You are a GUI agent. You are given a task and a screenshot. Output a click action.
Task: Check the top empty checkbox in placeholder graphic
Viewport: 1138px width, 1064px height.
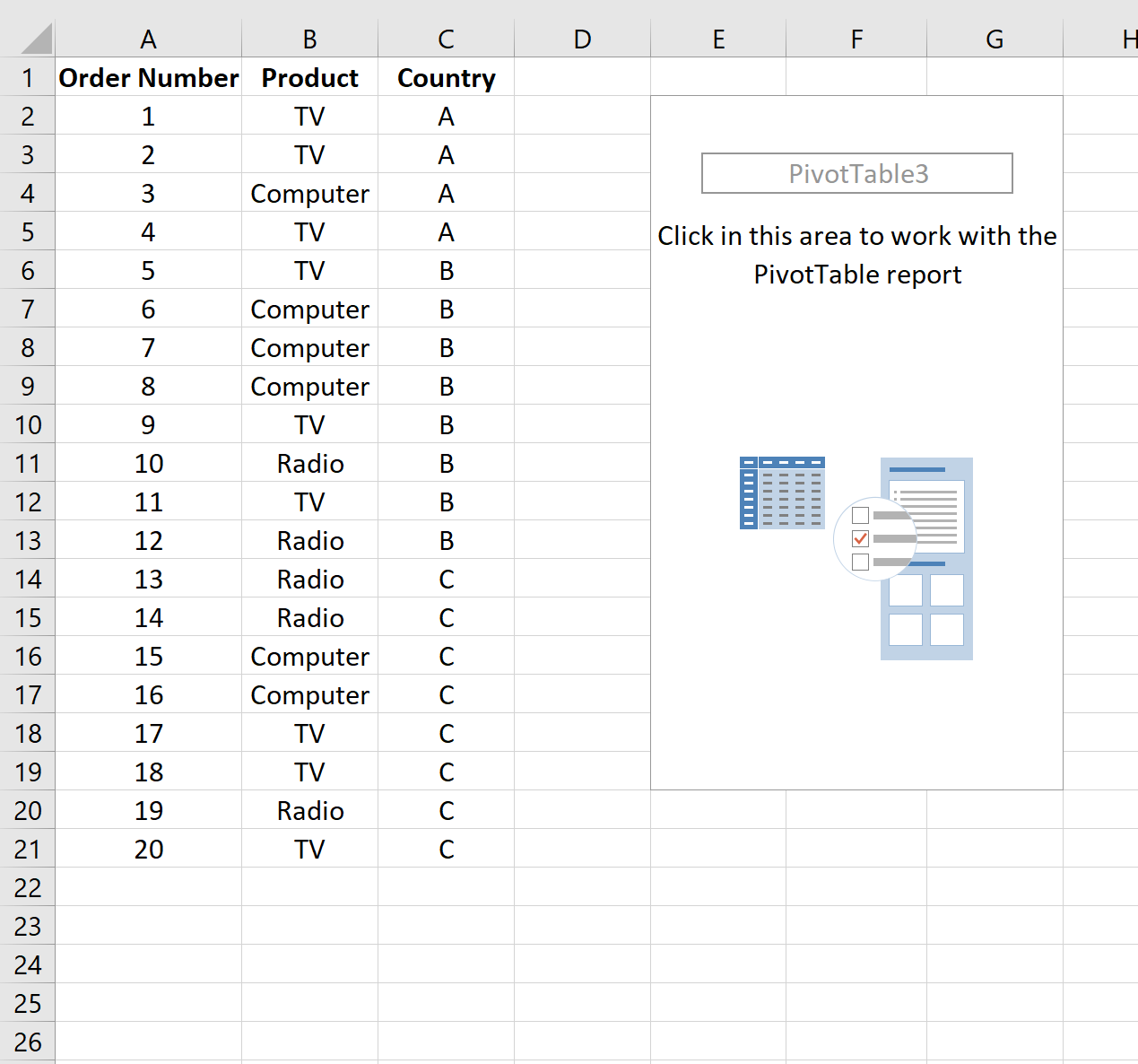pos(861,515)
